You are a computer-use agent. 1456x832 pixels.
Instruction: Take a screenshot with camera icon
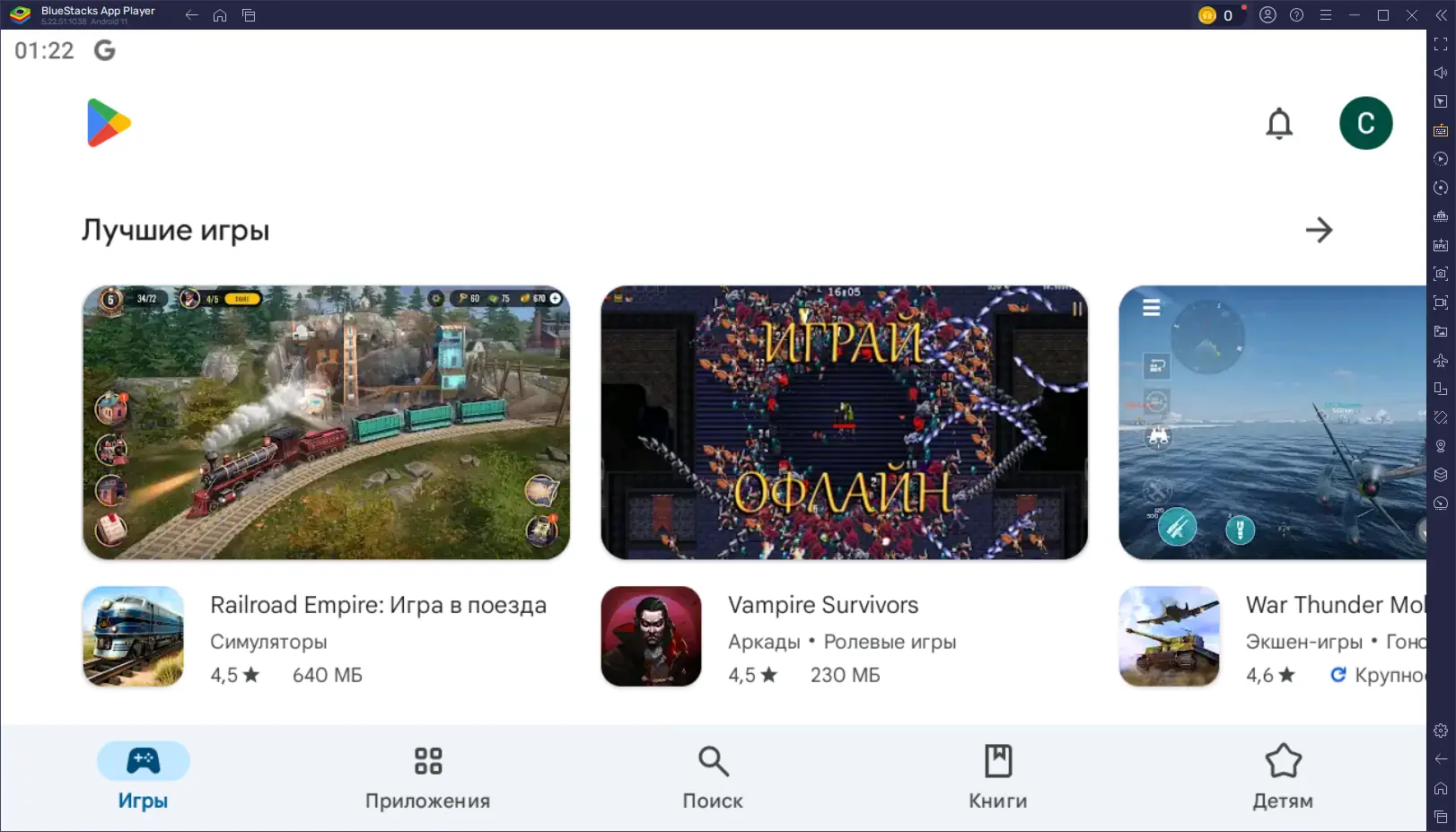tap(1441, 274)
